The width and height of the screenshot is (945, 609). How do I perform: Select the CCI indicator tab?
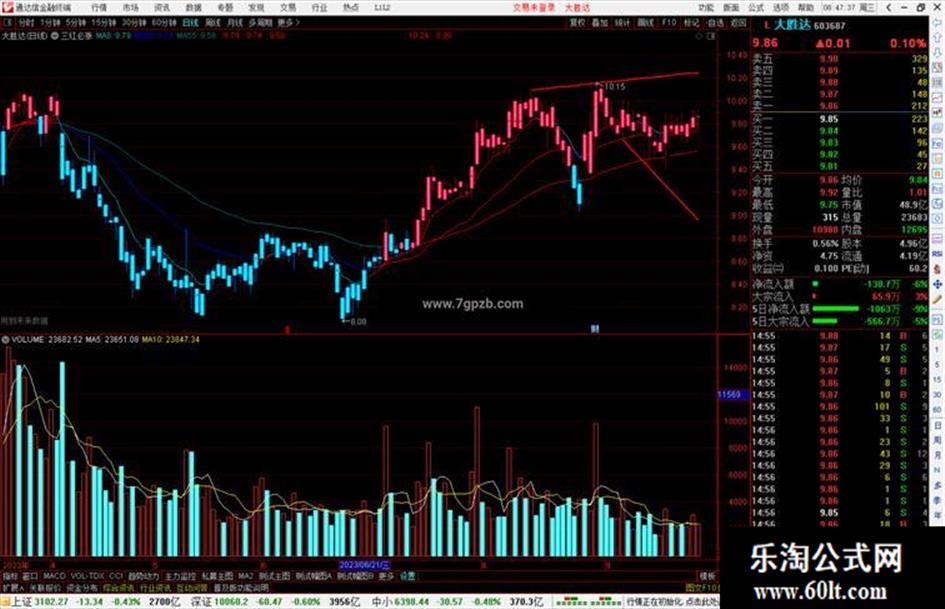click(116, 576)
